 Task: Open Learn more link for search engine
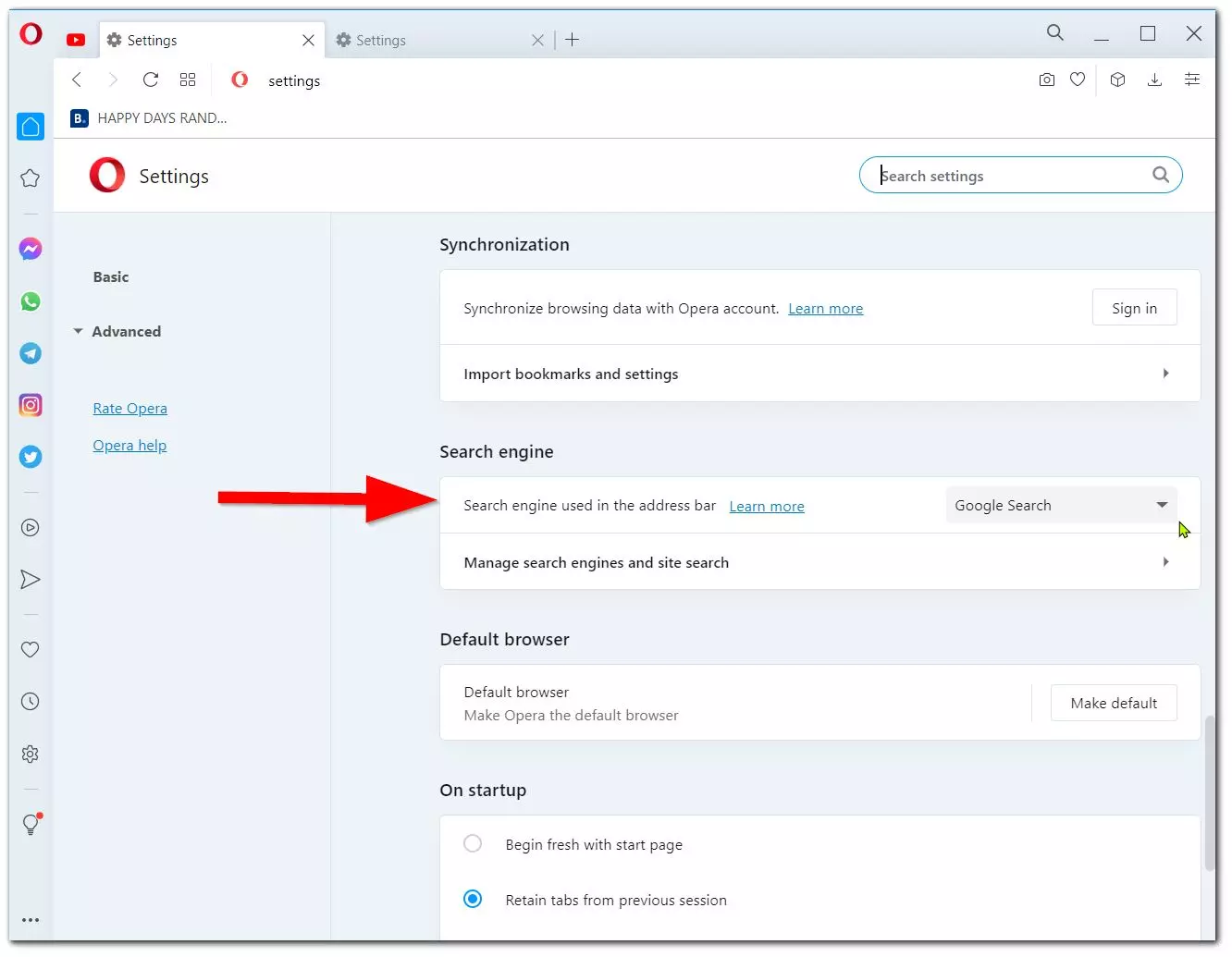click(x=767, y=507)
